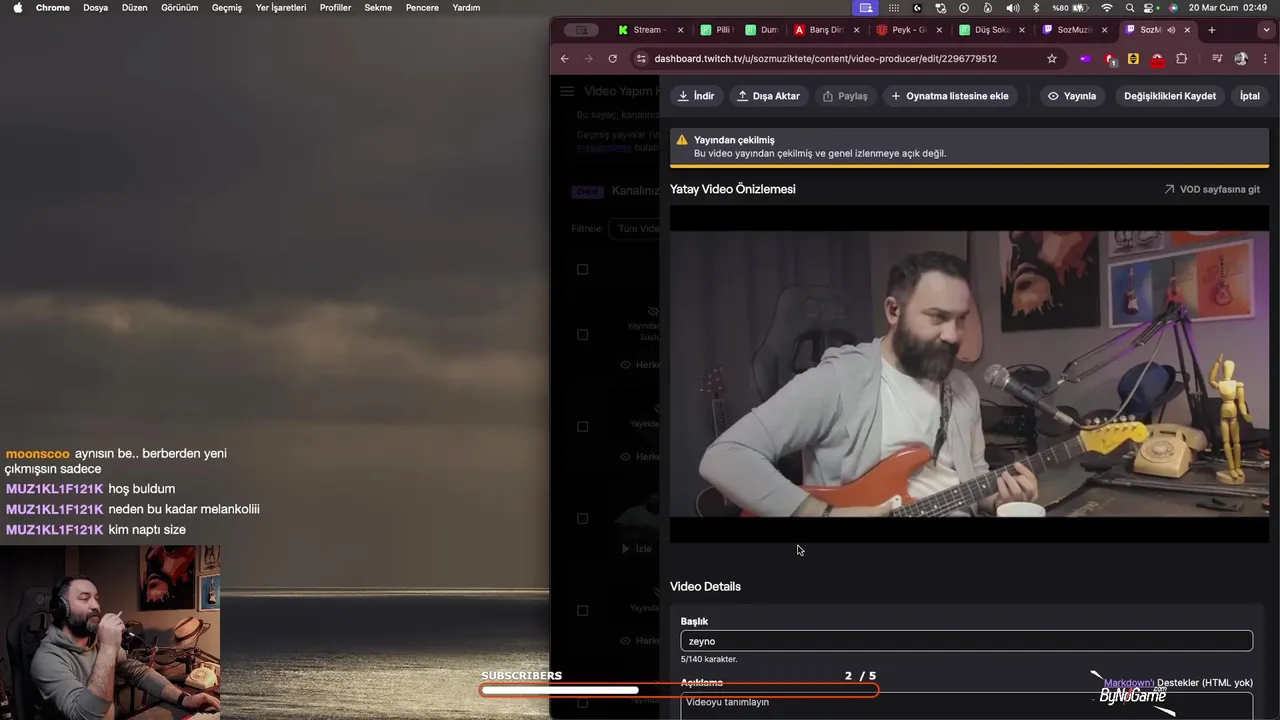Open Spotlight search in menu bar
The width and height of the screenshot is (1280, 720).
click(x=1131, y=8)
